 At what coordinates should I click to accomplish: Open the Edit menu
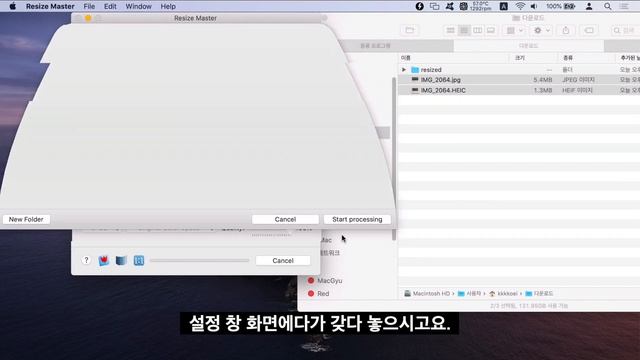[110, 6]
